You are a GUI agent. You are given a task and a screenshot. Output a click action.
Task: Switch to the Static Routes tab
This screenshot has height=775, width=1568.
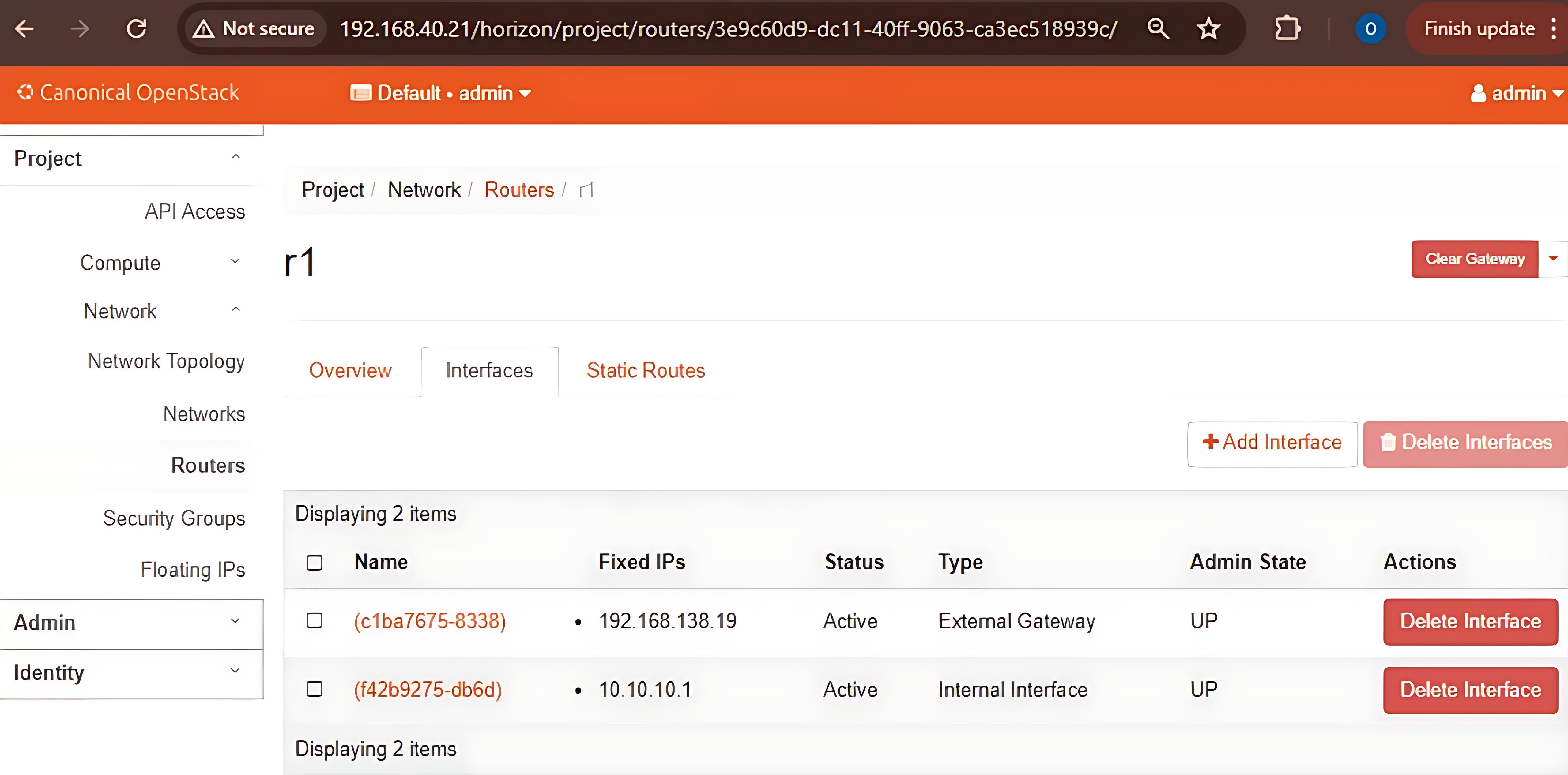[x=645, y=370]
